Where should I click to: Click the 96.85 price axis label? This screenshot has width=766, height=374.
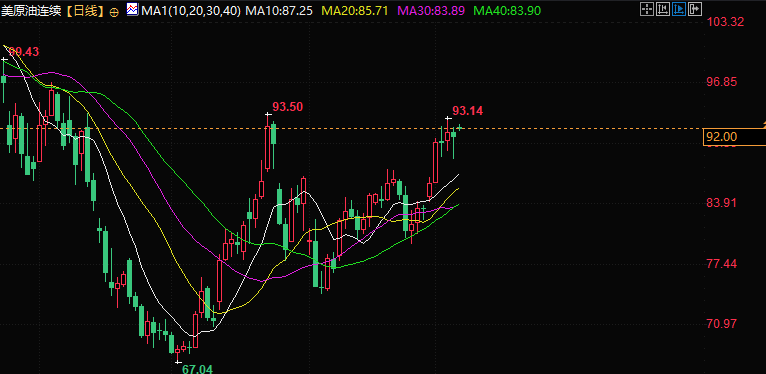click(722, 82)
